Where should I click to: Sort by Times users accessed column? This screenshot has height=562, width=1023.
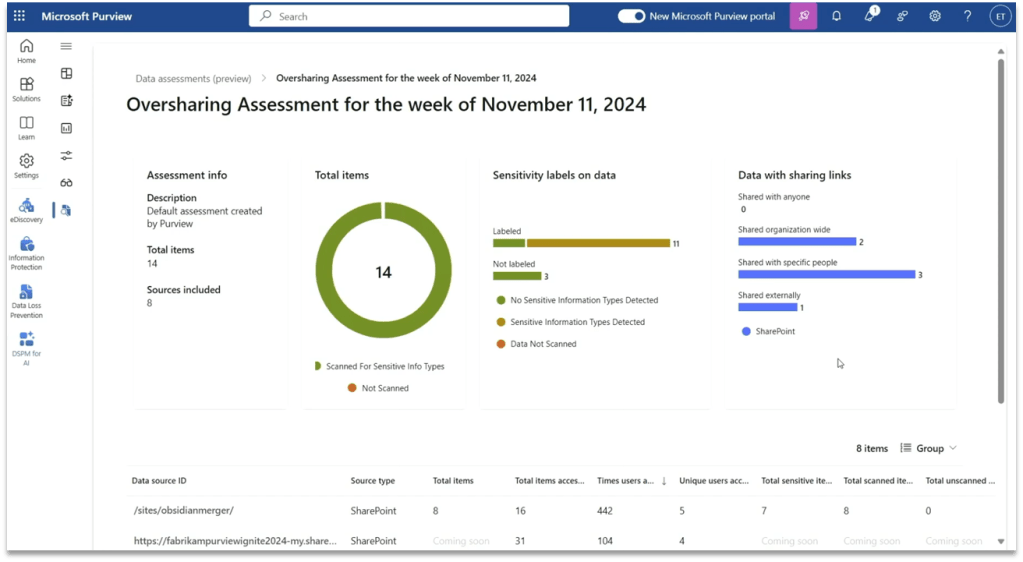(x=630, y=481)
